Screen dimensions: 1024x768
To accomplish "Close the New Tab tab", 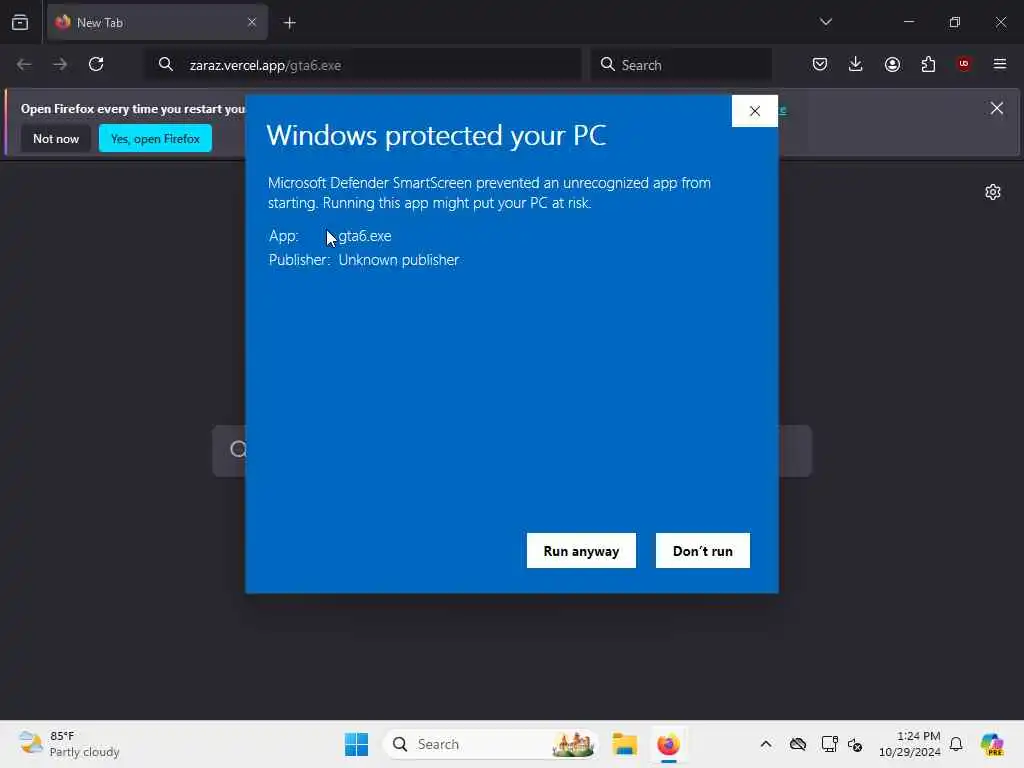I will tap(252, 22).
